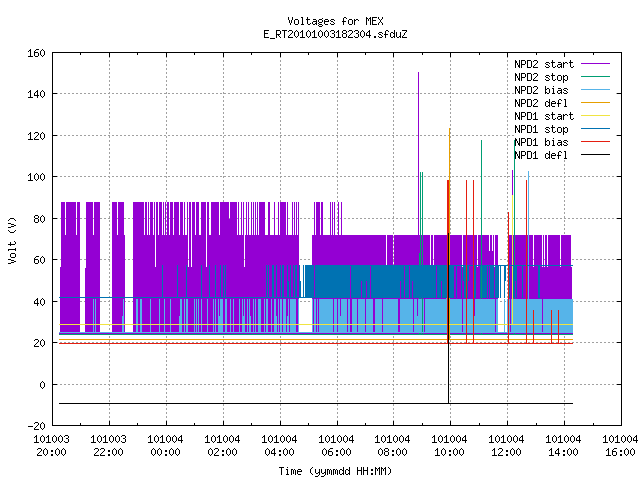Click the orange NPD2 defl legend line
Image resolution: width=640 pixels, height=480 pixels.
point(595,103)
